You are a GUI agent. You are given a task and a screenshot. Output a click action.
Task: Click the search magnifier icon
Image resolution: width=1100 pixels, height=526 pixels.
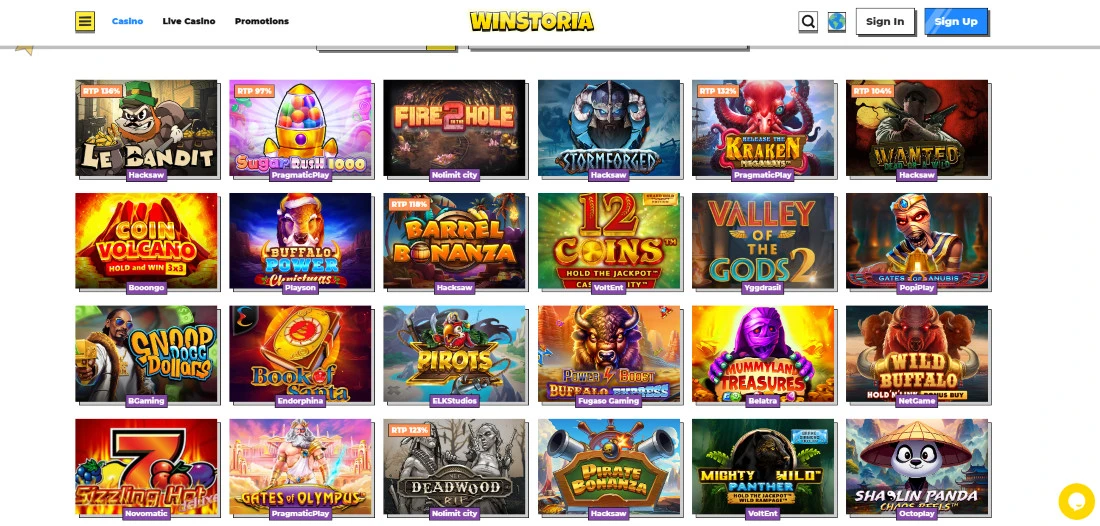(x=807, y=22)
